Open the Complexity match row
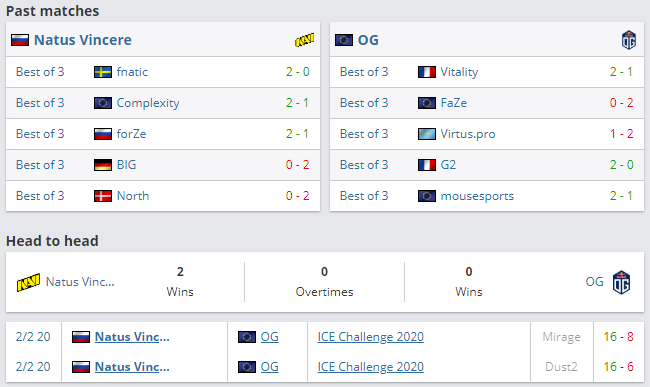The height and width of the screenshot is (387, 650). pyautogui.click(x=163, y=103)
